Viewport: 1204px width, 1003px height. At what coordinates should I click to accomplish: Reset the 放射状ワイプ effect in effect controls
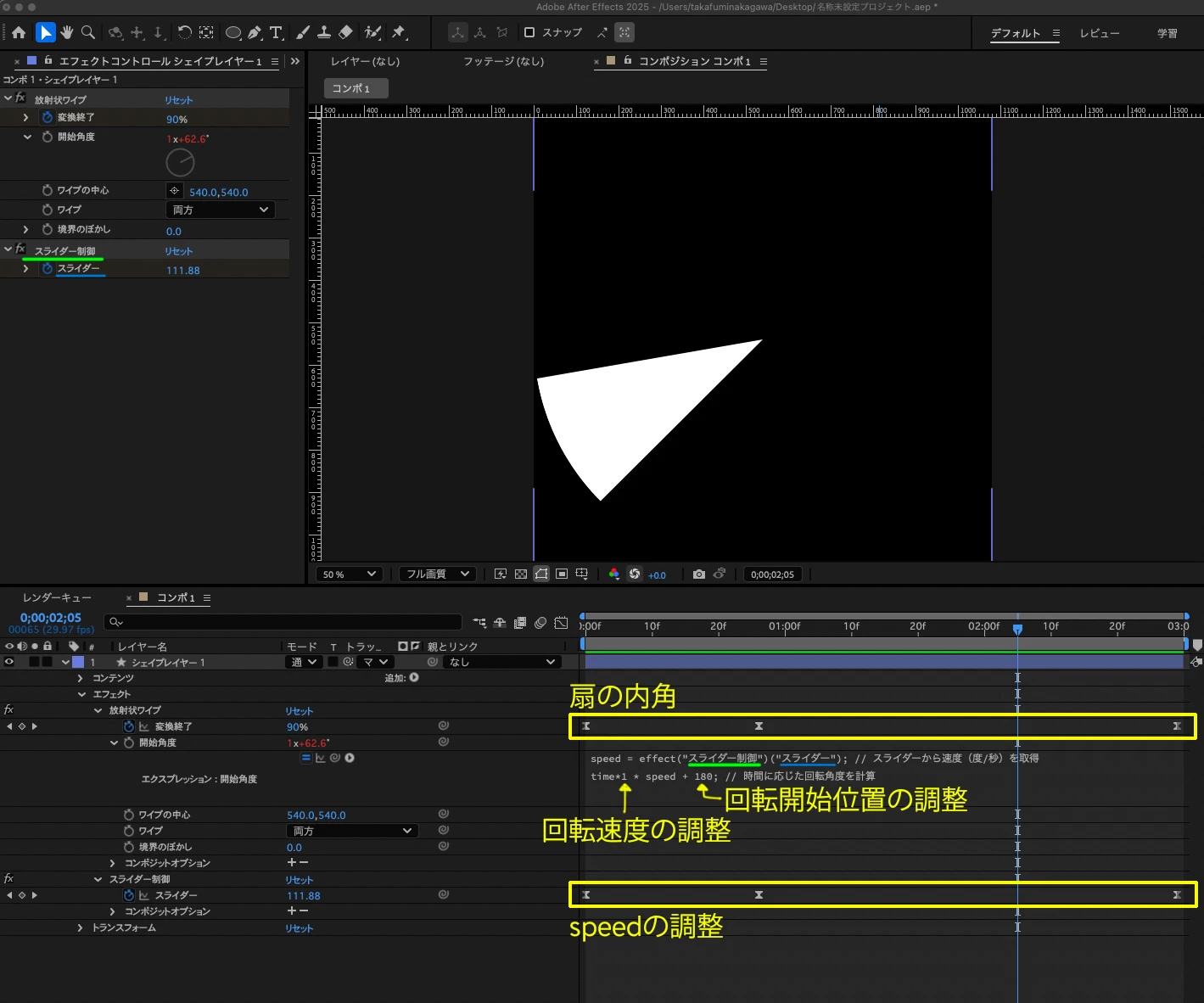click(178, 100)
